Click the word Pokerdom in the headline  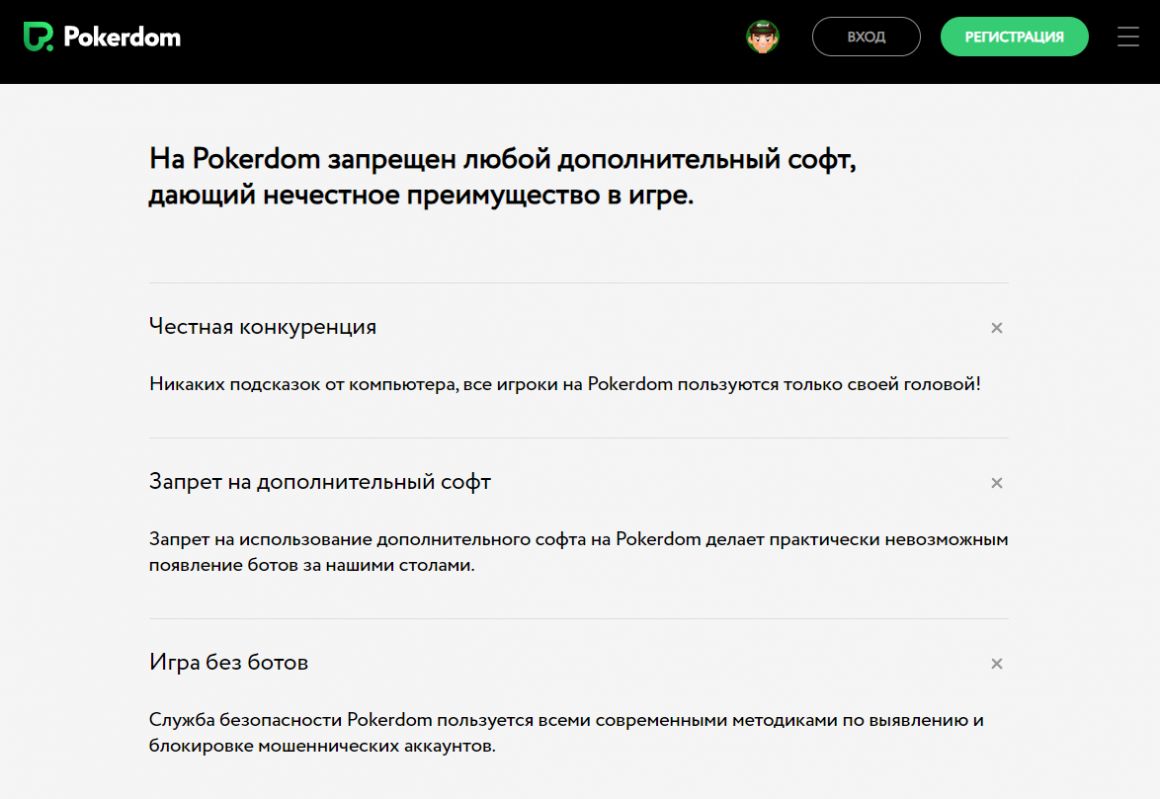[x=256, y=159]
